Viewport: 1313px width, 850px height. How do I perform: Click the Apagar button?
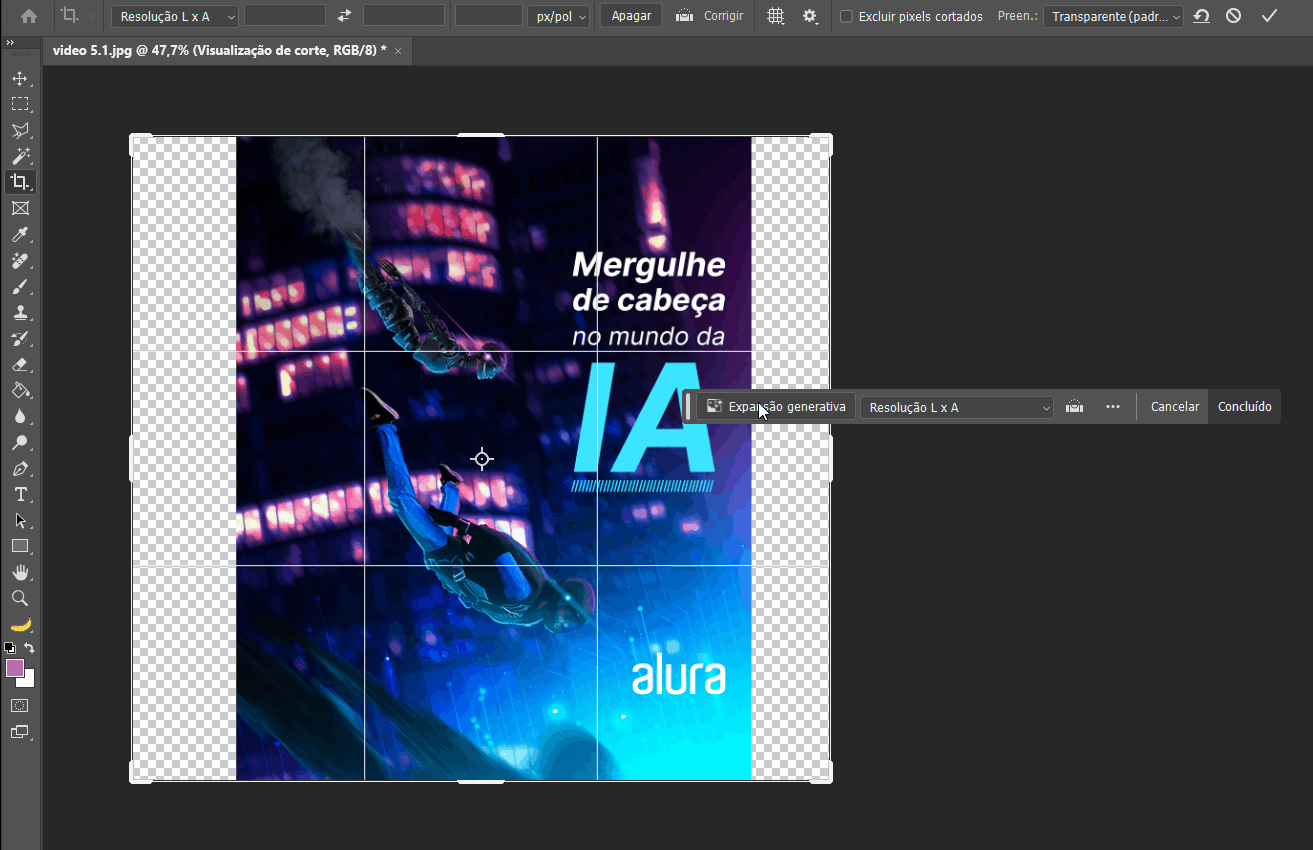tap(631, 16)
